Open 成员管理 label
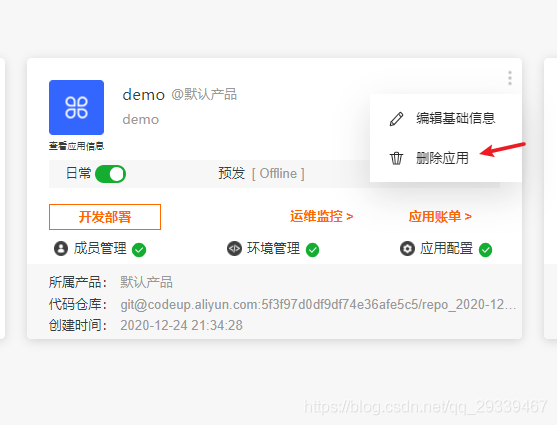The height and width of the screenshot is (425, 557). pyautogui.click(x=100, y=248)
